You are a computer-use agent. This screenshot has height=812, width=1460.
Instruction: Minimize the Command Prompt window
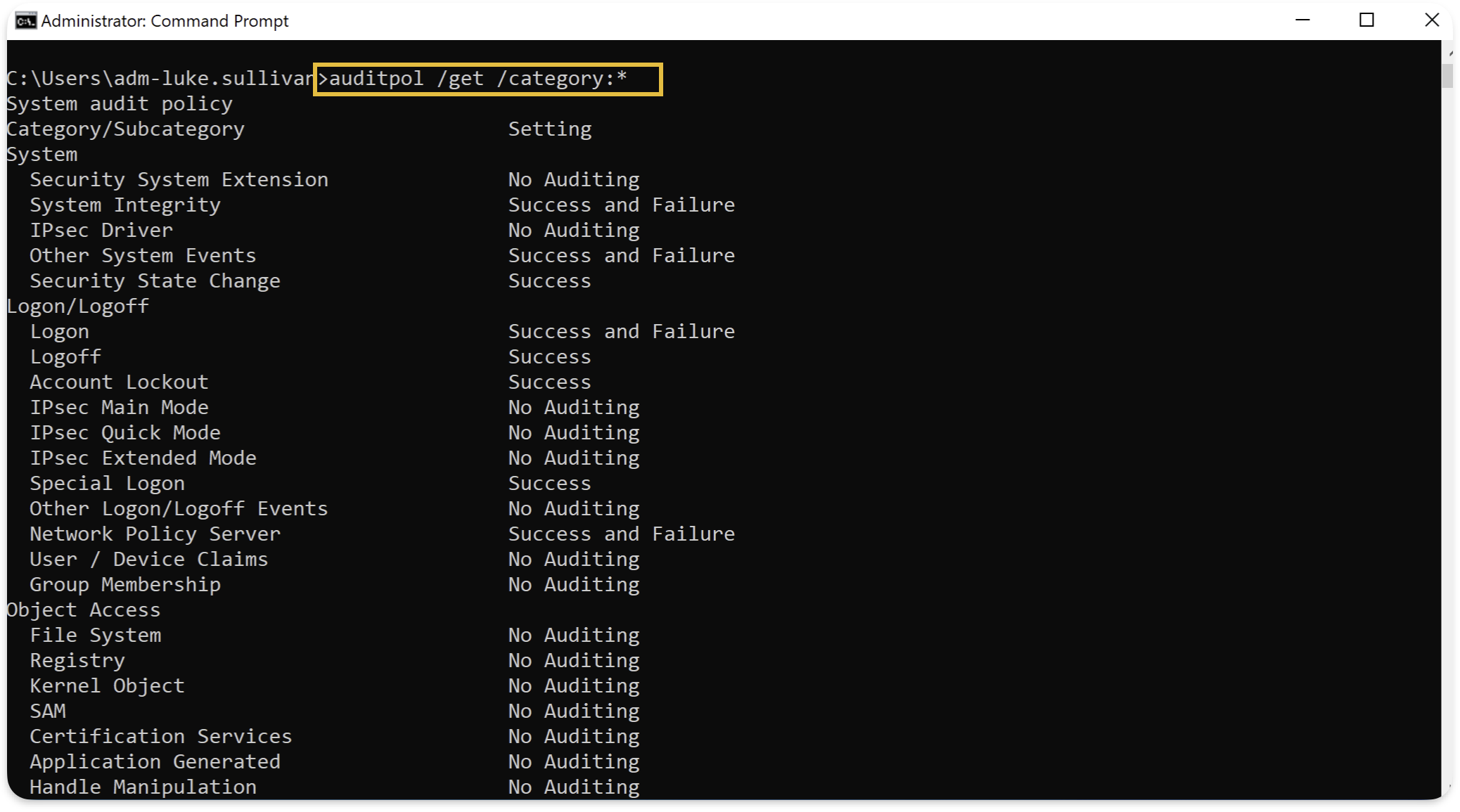1302,20
